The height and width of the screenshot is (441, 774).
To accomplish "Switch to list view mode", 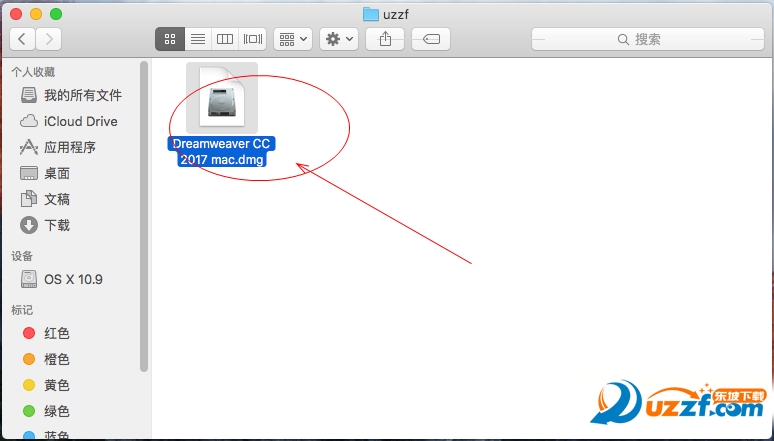I will coord(197,39).
